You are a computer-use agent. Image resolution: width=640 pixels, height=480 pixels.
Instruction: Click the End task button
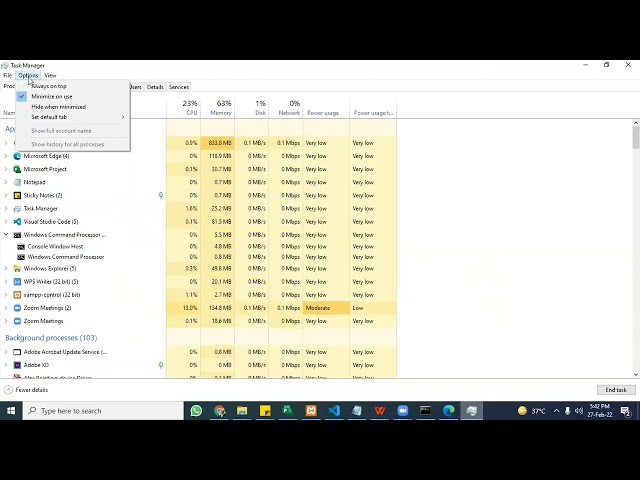pos(616,390)
